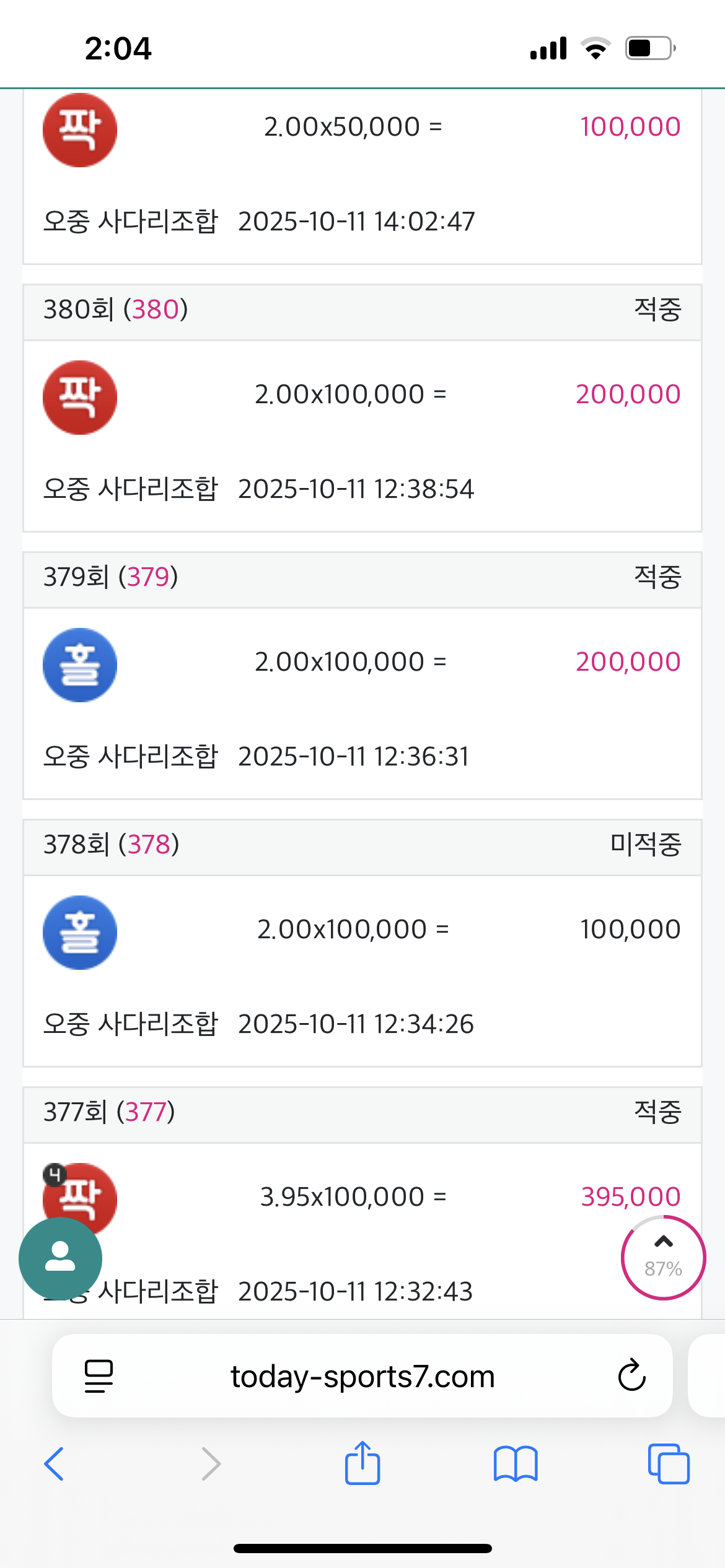
Task: Select the 380회 round header
Action: click(x=362, y=310)
